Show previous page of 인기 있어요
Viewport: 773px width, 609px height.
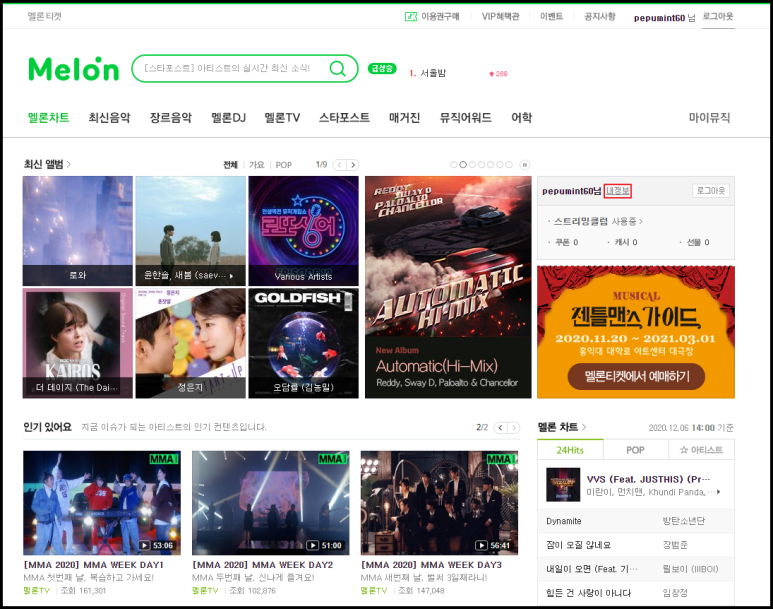tap(500, 428)
